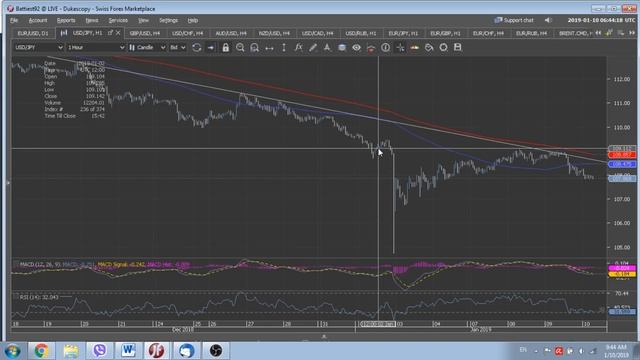The width and height of the screenshot is (640, 360).
Task: Open the USD/JPY instrument dropdown
Action: (38, 48)
